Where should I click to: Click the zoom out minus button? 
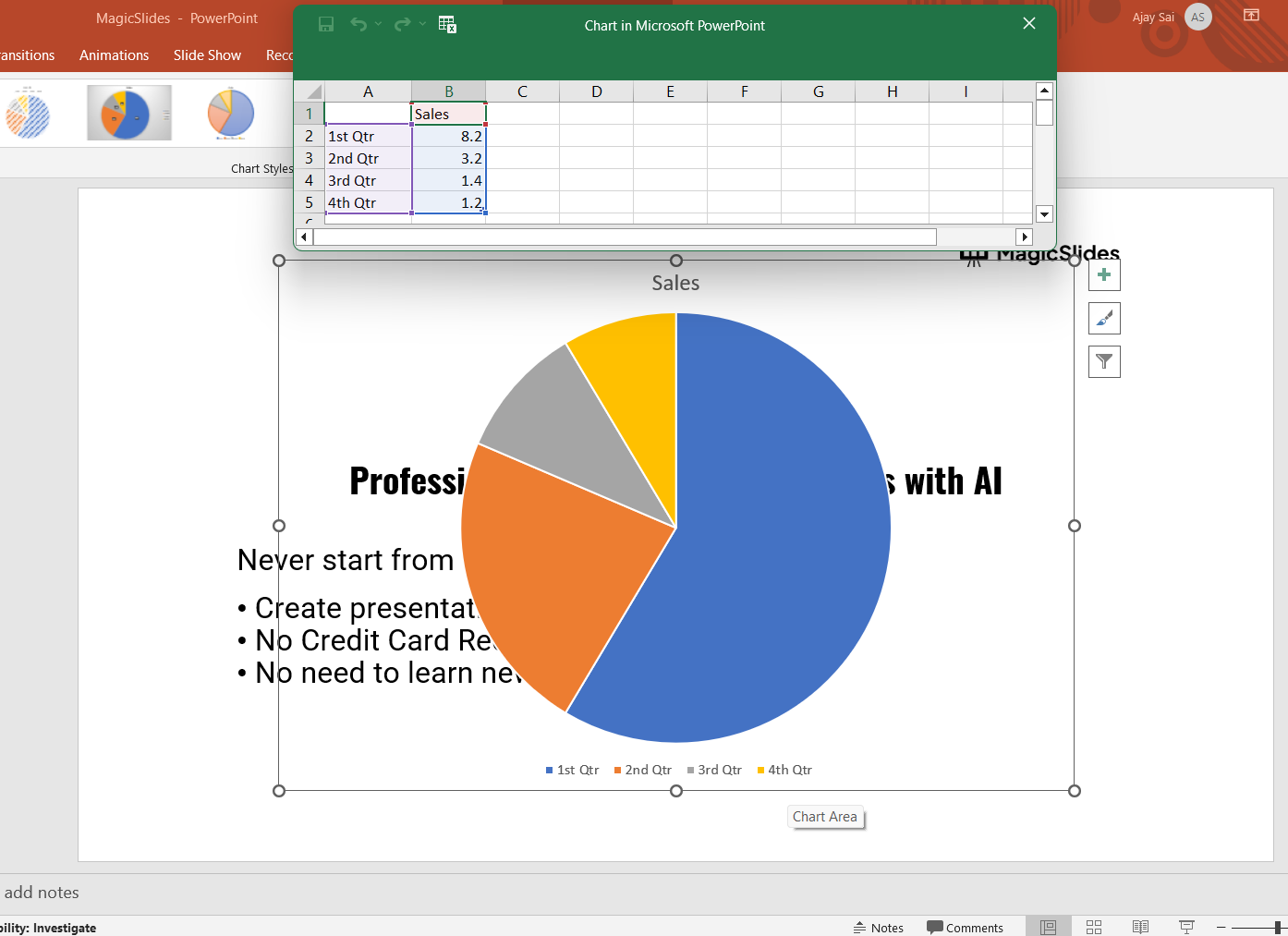(x=1221, y=927)
